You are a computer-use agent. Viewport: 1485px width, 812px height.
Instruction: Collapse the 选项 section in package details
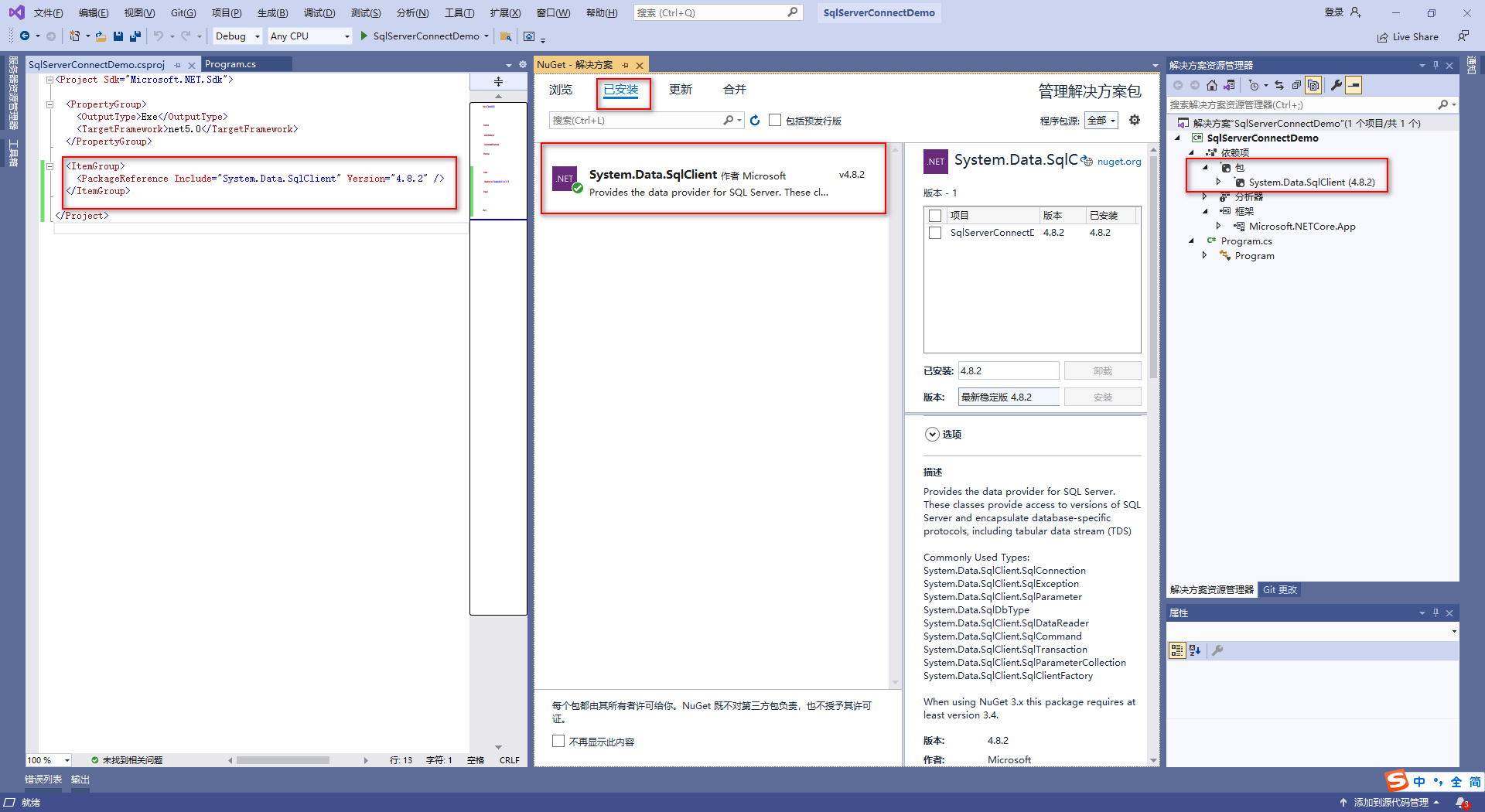[932, 434]
